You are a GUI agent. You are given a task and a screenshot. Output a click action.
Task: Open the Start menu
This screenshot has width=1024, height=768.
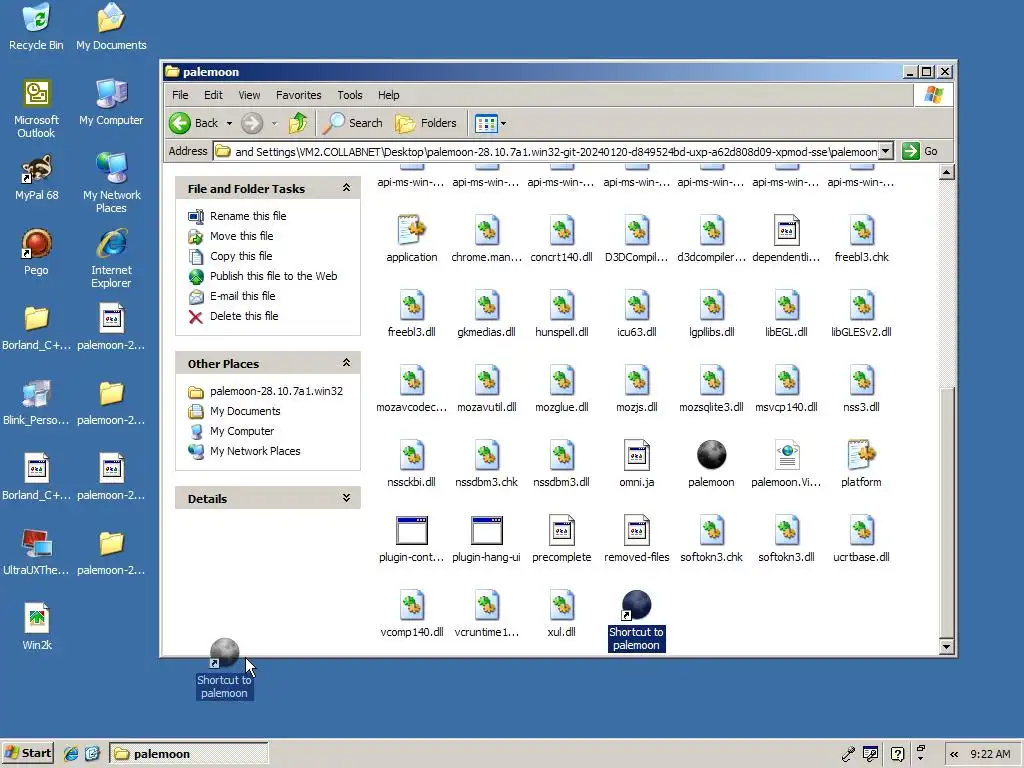pos(27,753)
